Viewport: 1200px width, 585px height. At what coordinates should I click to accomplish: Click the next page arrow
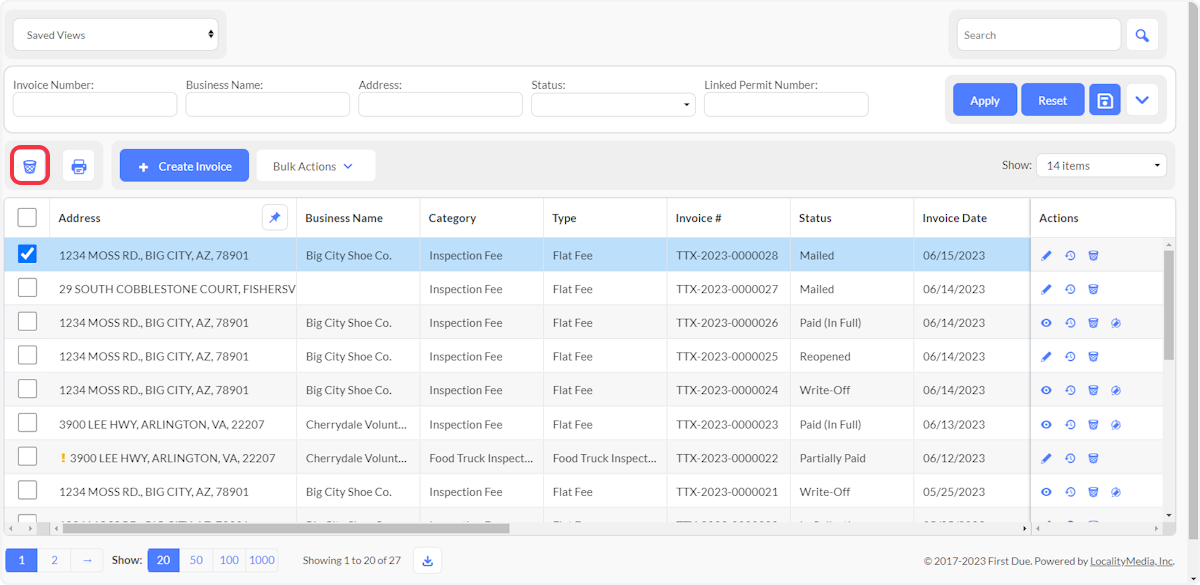pos(87,561)
